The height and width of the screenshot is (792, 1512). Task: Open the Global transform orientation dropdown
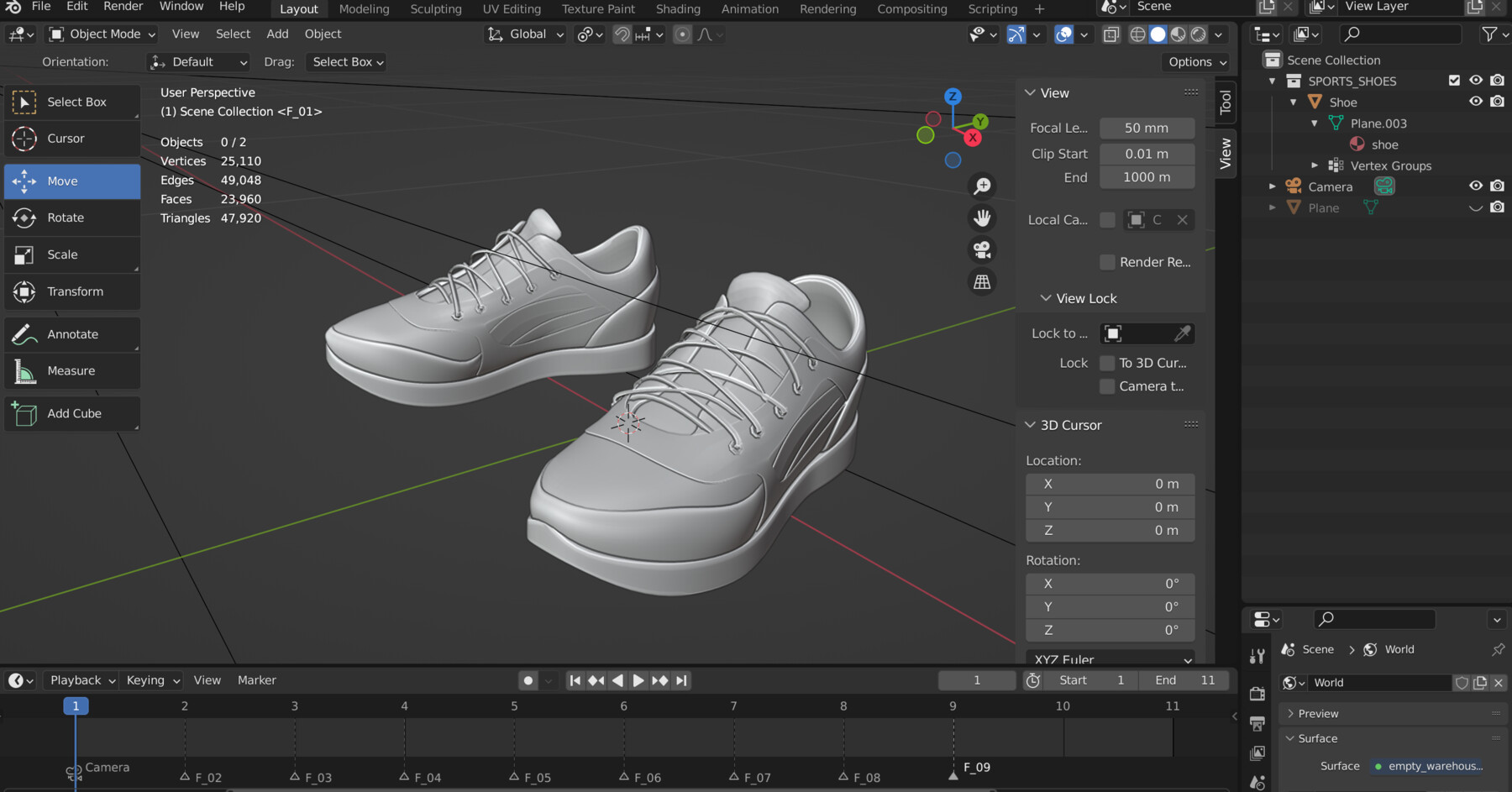[524, 34]
